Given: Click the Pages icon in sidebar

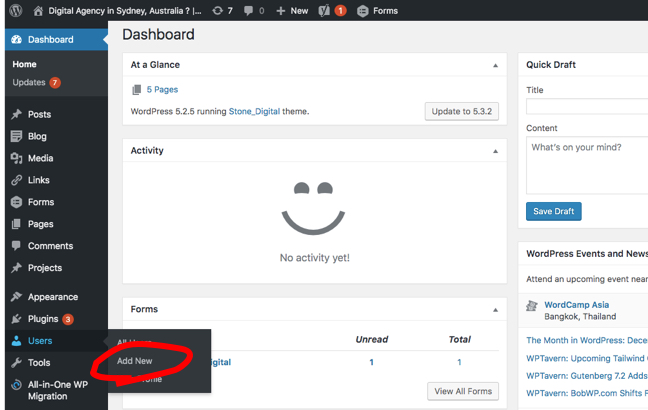Looking at the screenshot, I should point(16,224).
